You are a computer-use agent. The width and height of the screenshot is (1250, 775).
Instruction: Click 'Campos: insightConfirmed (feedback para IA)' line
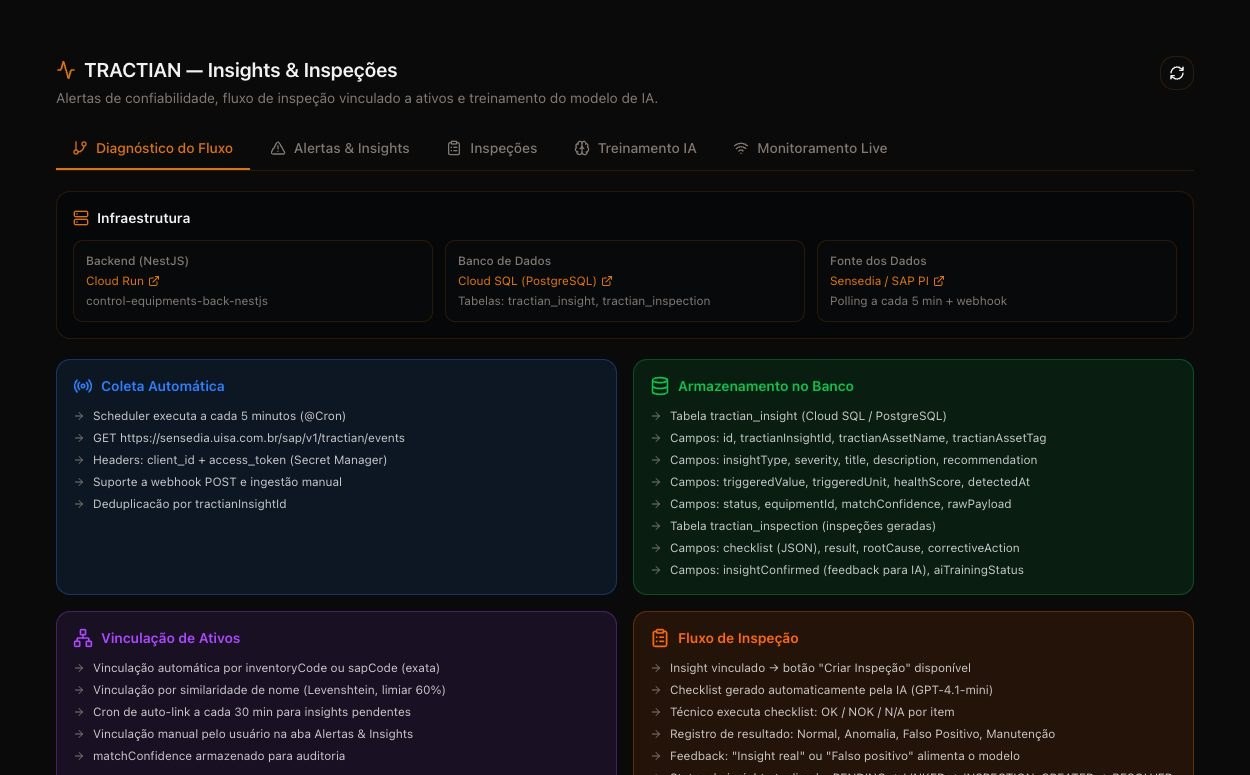[847, 570]
